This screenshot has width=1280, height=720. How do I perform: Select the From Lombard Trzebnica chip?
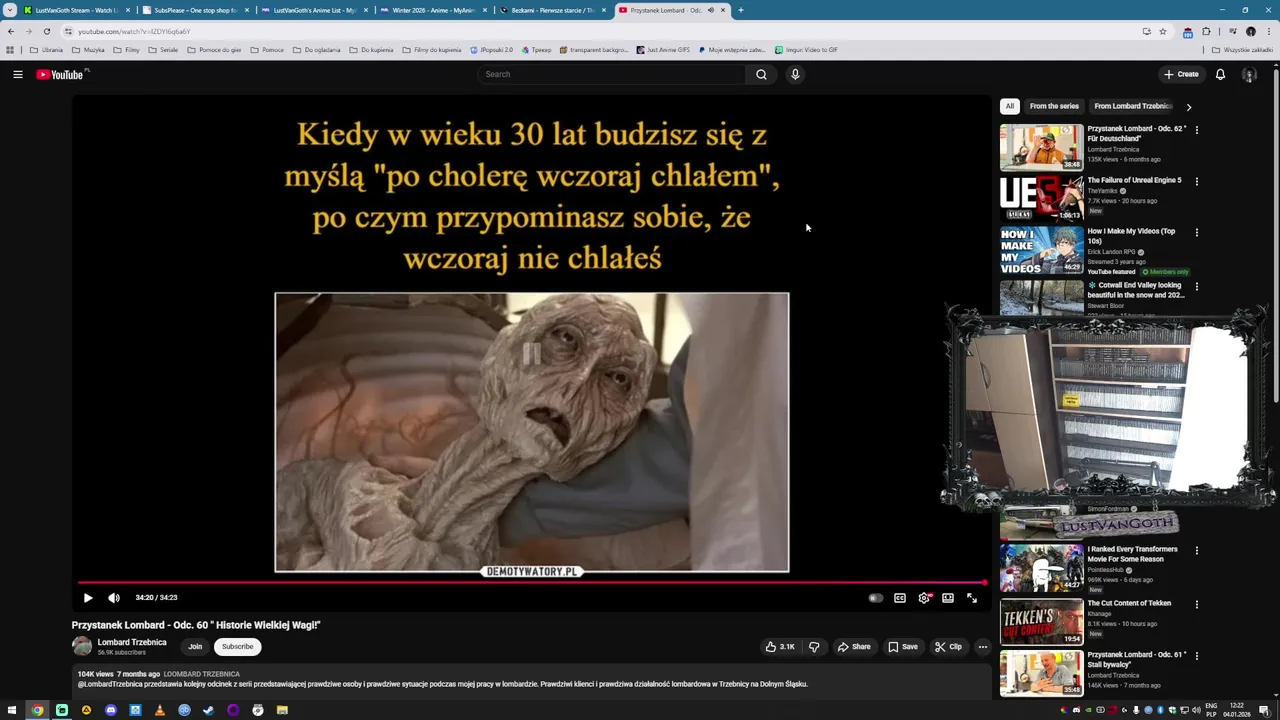(x=1133, y=106)
